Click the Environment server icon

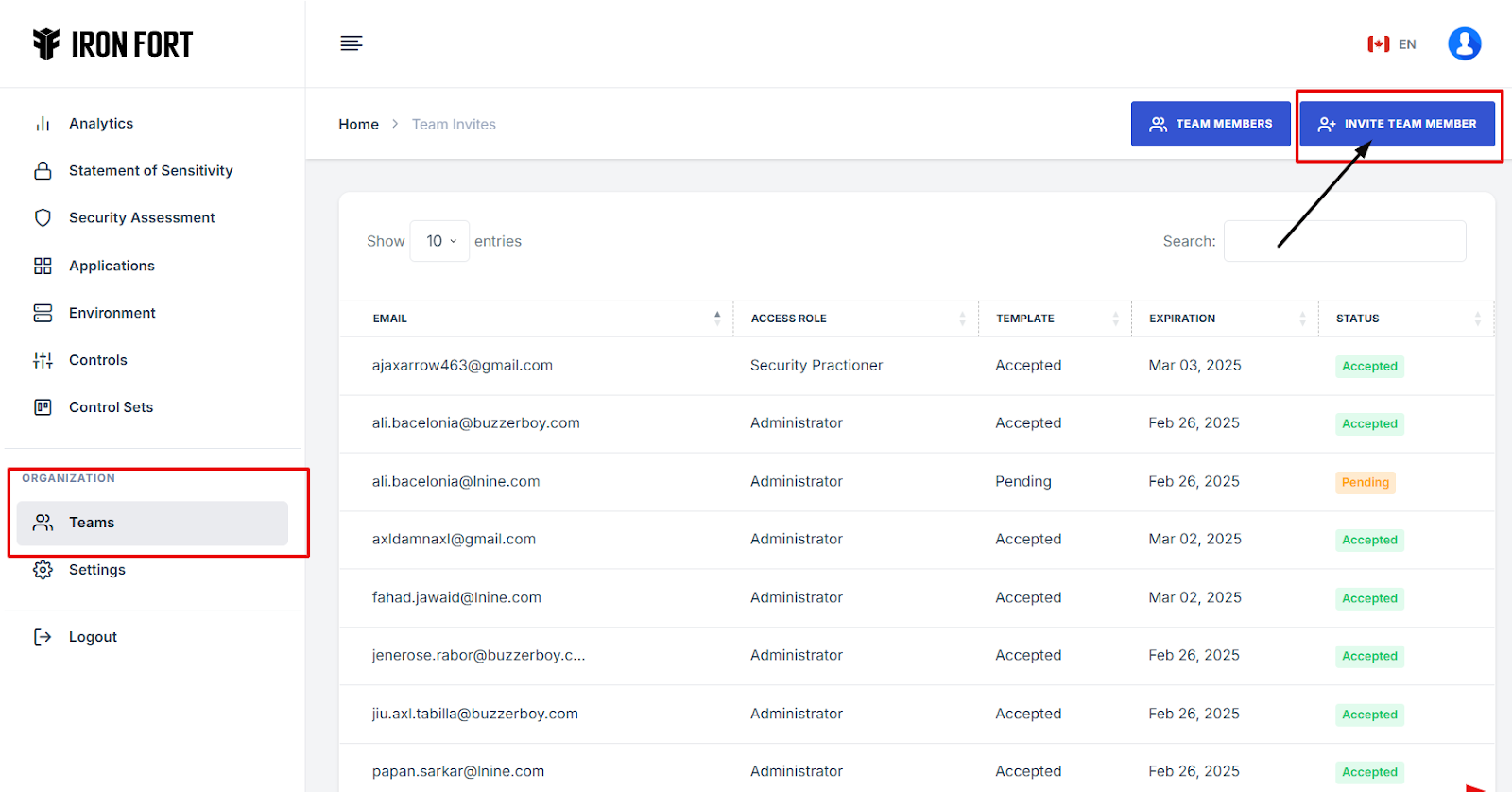tap(43, 313)
